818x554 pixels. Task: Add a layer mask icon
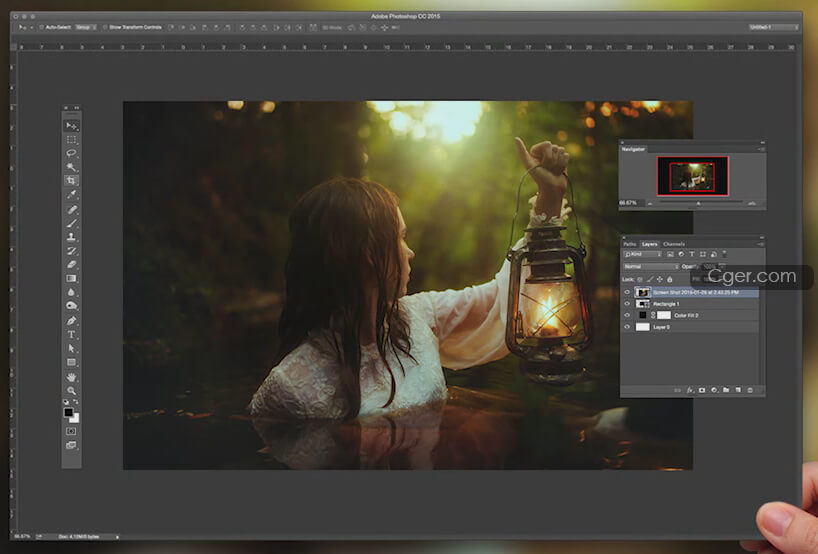(702, 390)
